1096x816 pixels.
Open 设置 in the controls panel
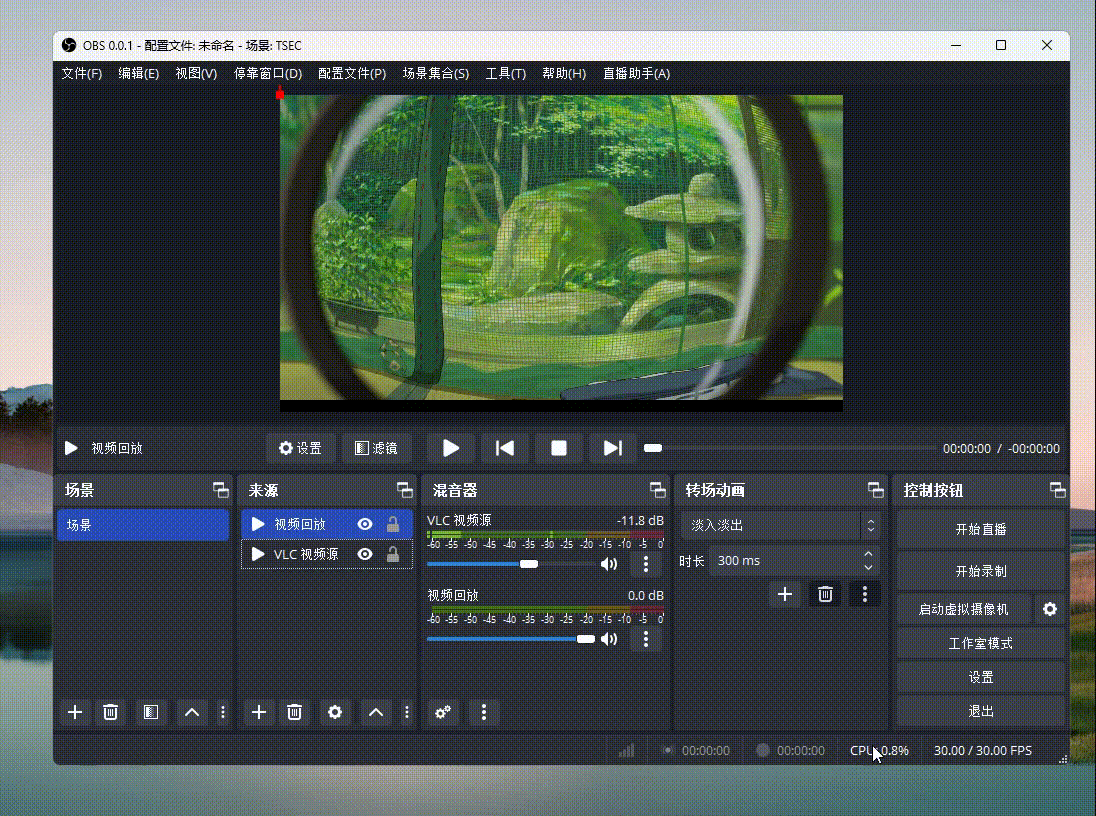(x=981, y=678)
